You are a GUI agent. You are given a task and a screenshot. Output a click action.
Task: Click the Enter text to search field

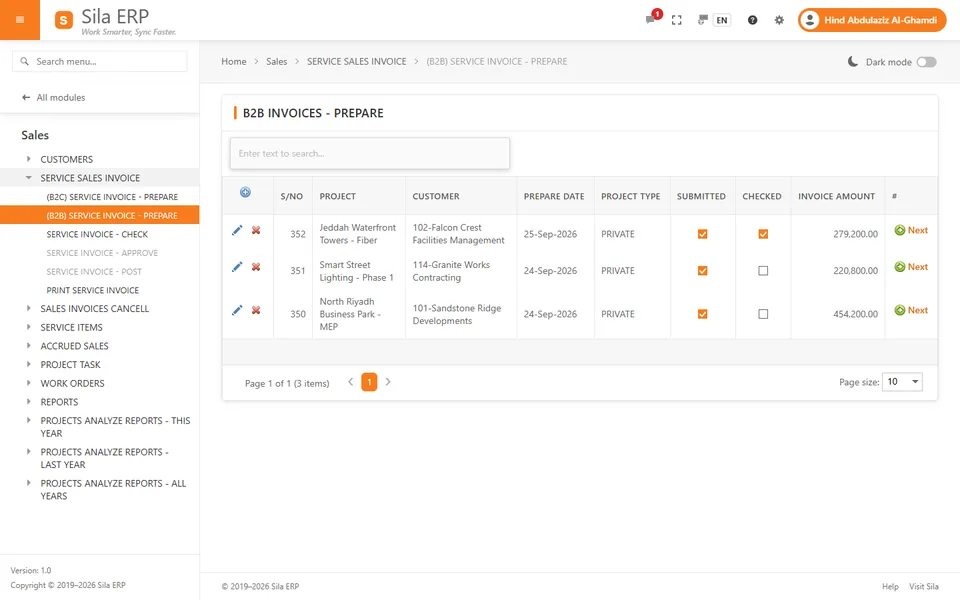point(370,153)
